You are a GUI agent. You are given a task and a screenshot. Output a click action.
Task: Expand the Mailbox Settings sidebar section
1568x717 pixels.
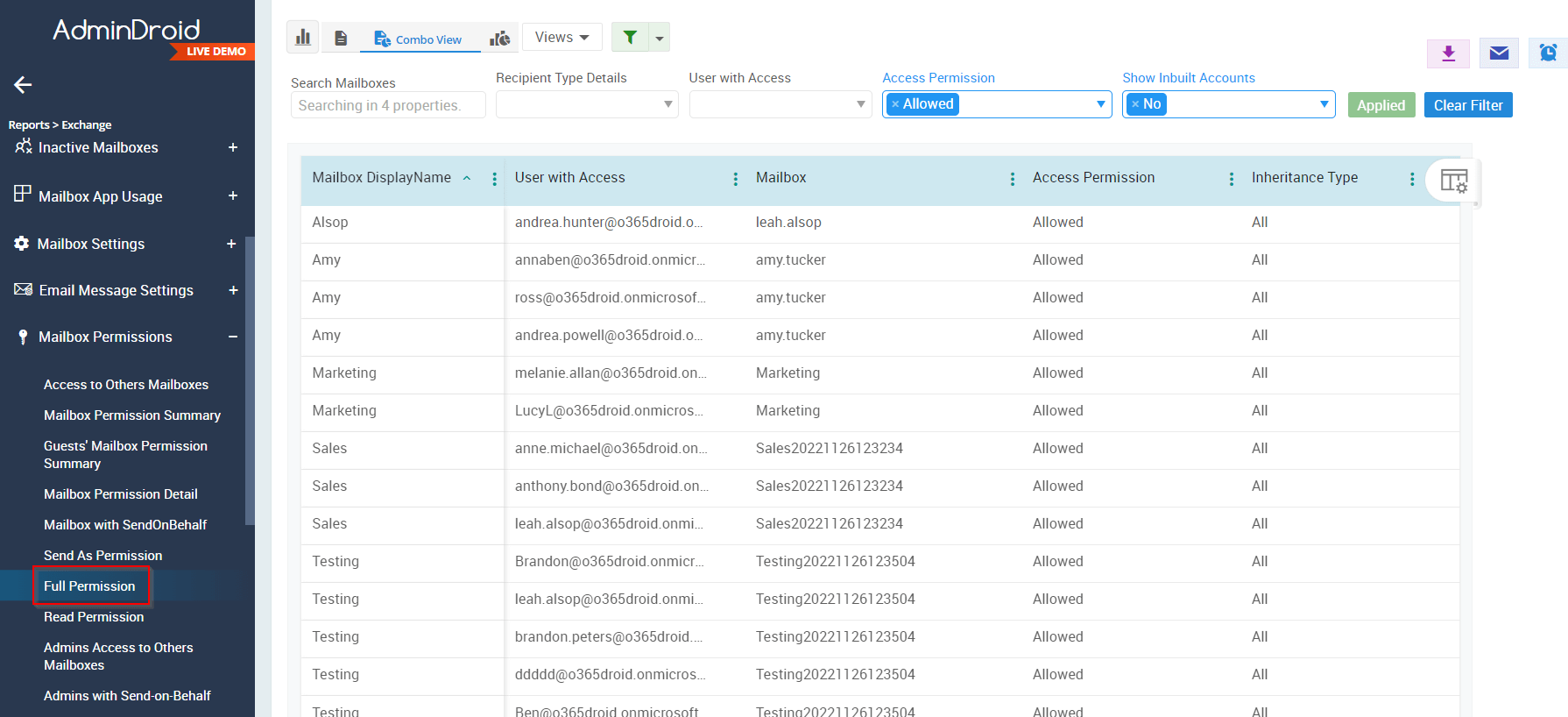[231, 244]
